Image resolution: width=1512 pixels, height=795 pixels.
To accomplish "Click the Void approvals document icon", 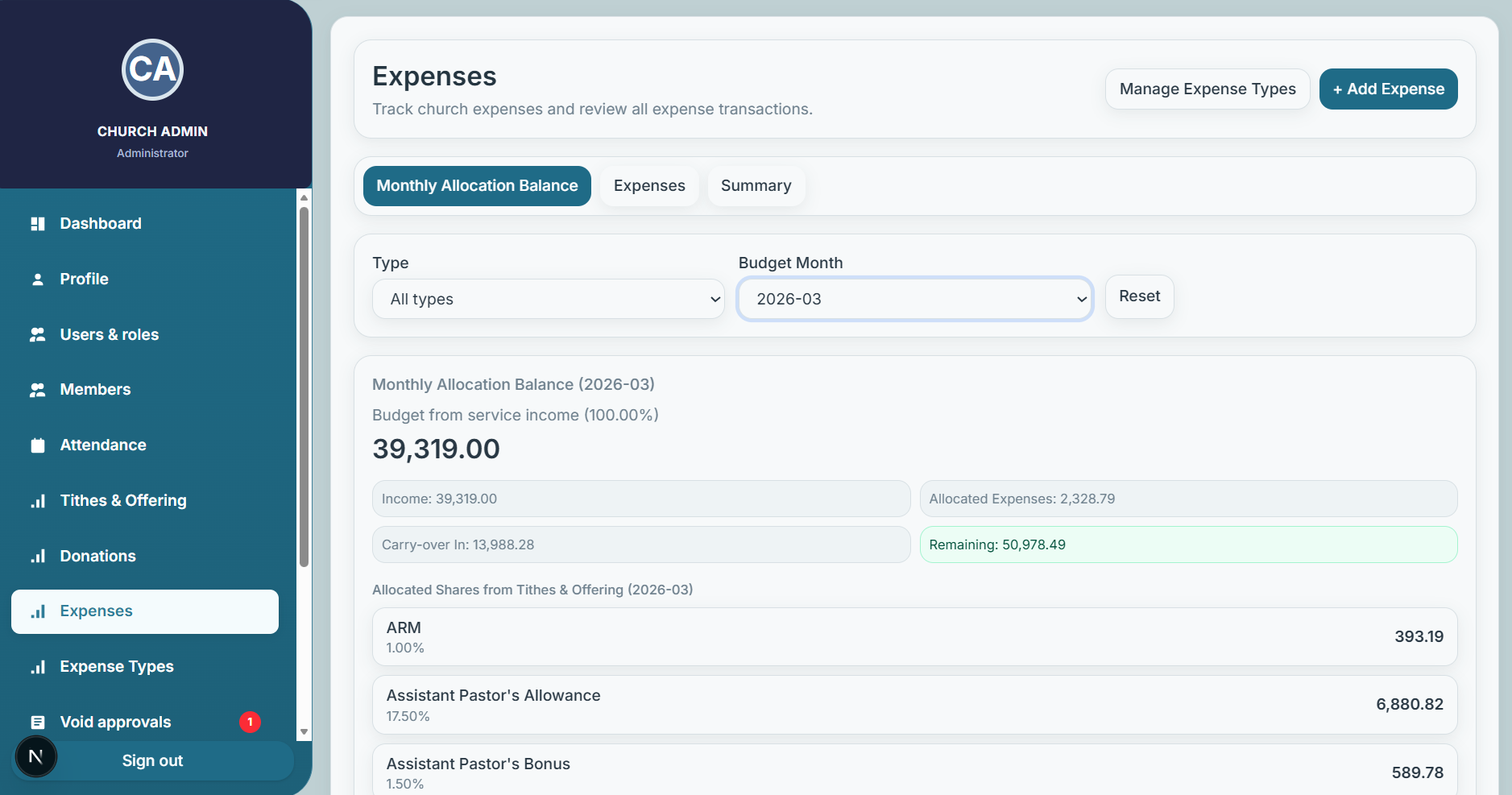I will tap(38, 723).
